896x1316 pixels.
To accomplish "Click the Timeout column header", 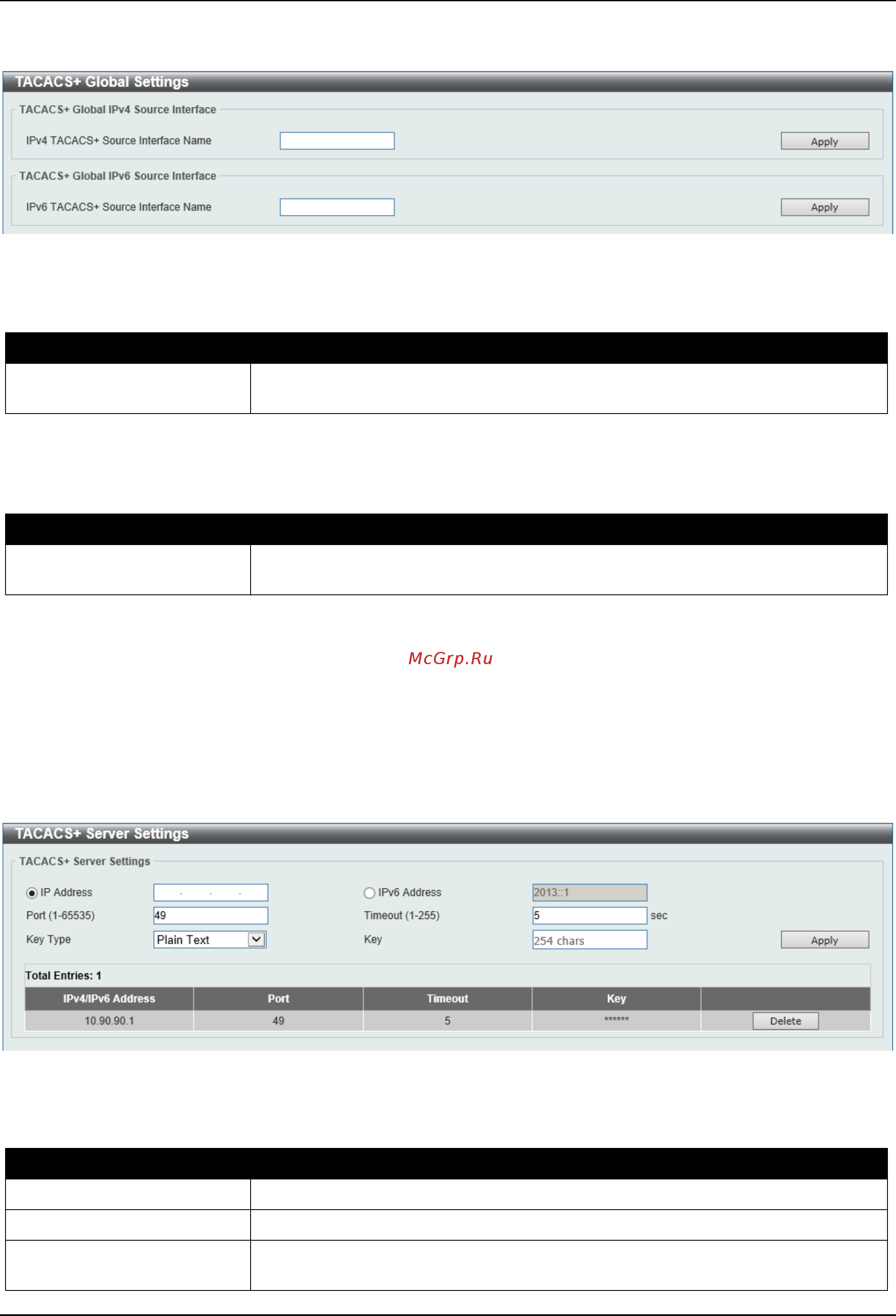I will click(x=448, y=999).
